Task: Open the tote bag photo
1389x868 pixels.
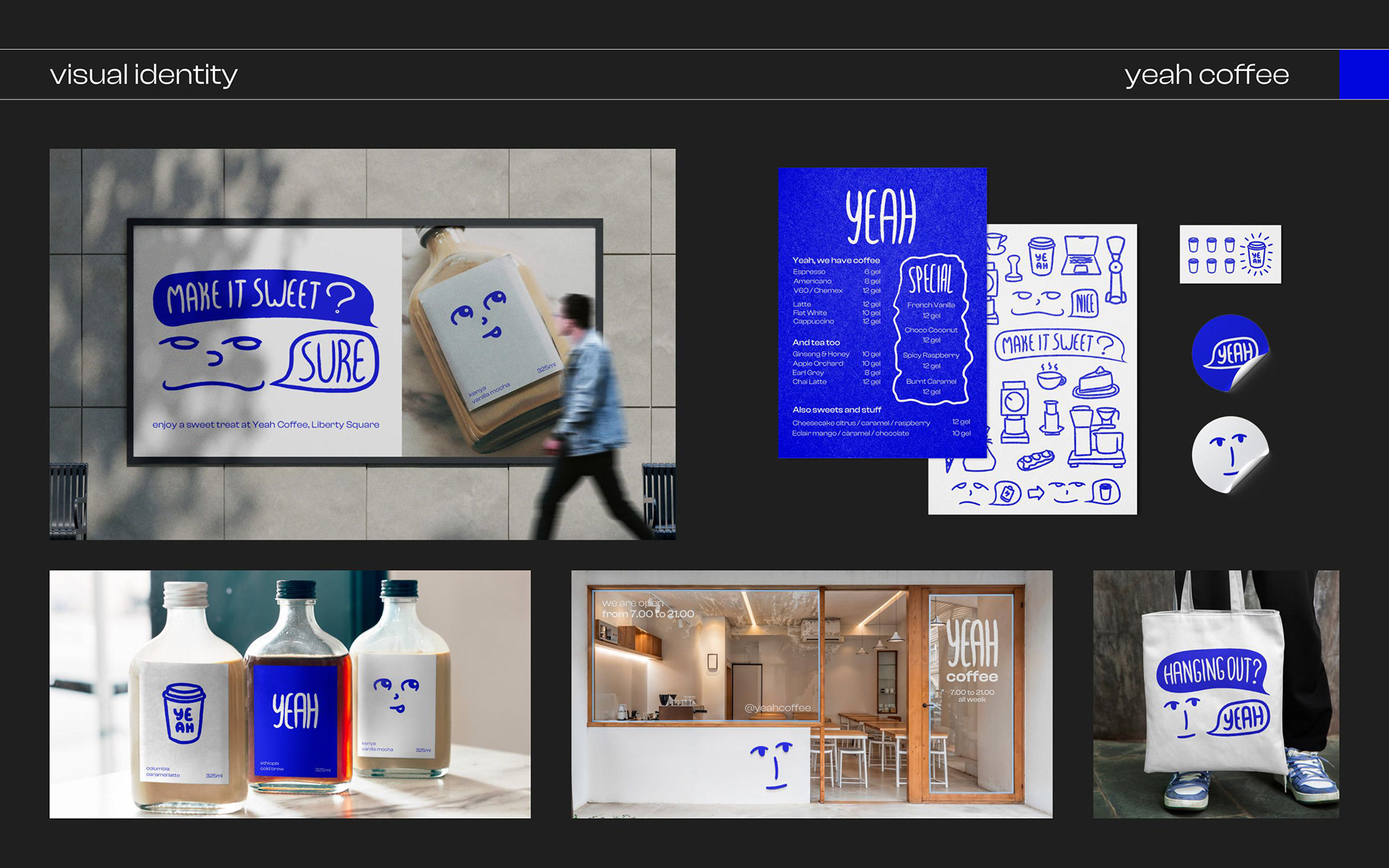Action: (1215, 694)
